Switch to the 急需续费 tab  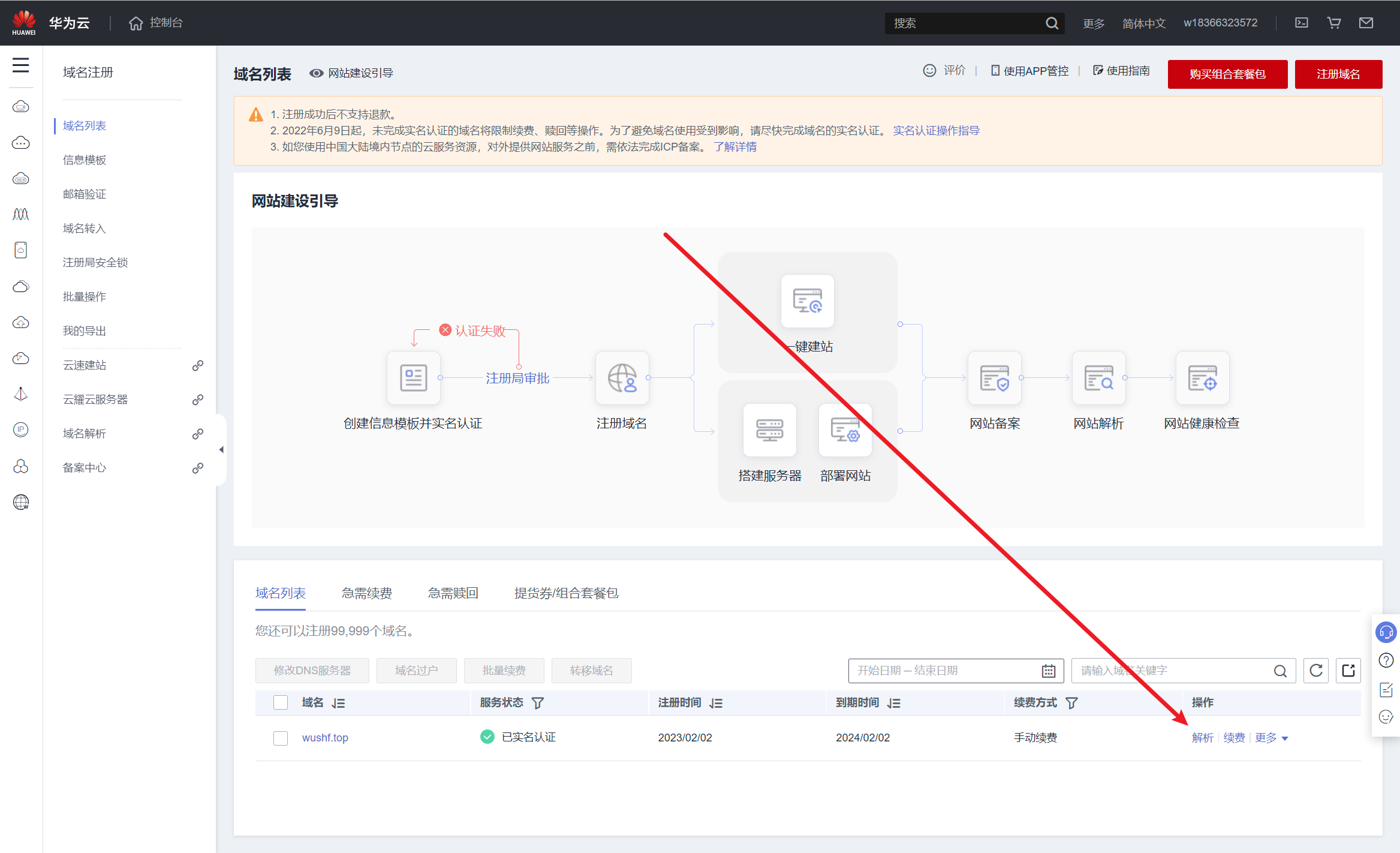(x=366, y=593)
